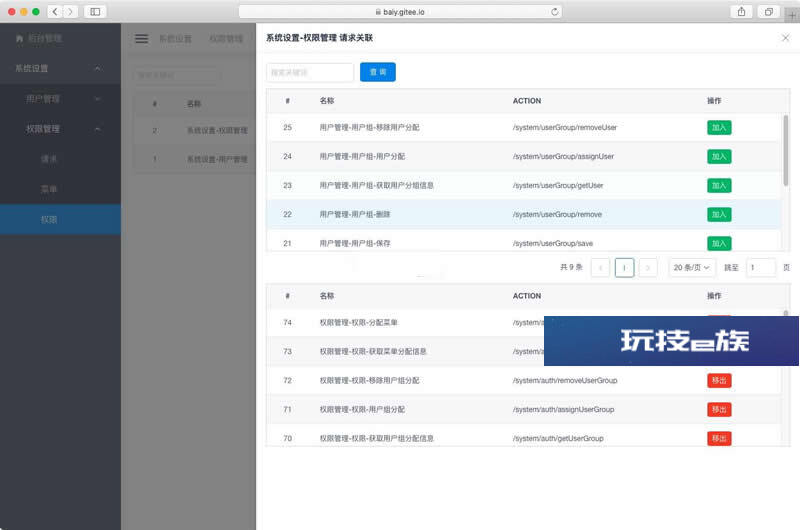Select row 用户管理-用户组-保存

[x=524, y=241]
